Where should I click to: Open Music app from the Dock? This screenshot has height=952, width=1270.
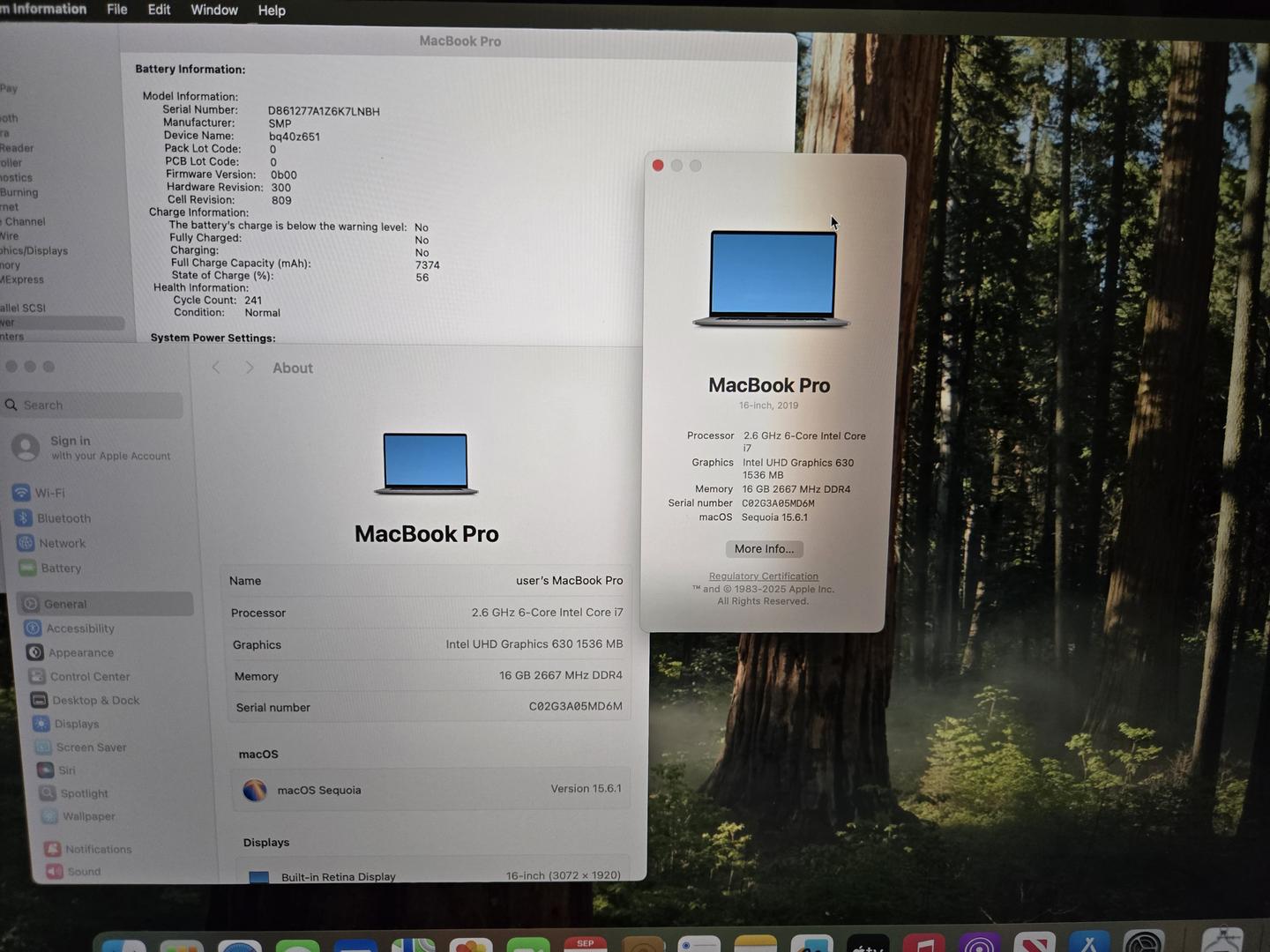tap(924, 945)
